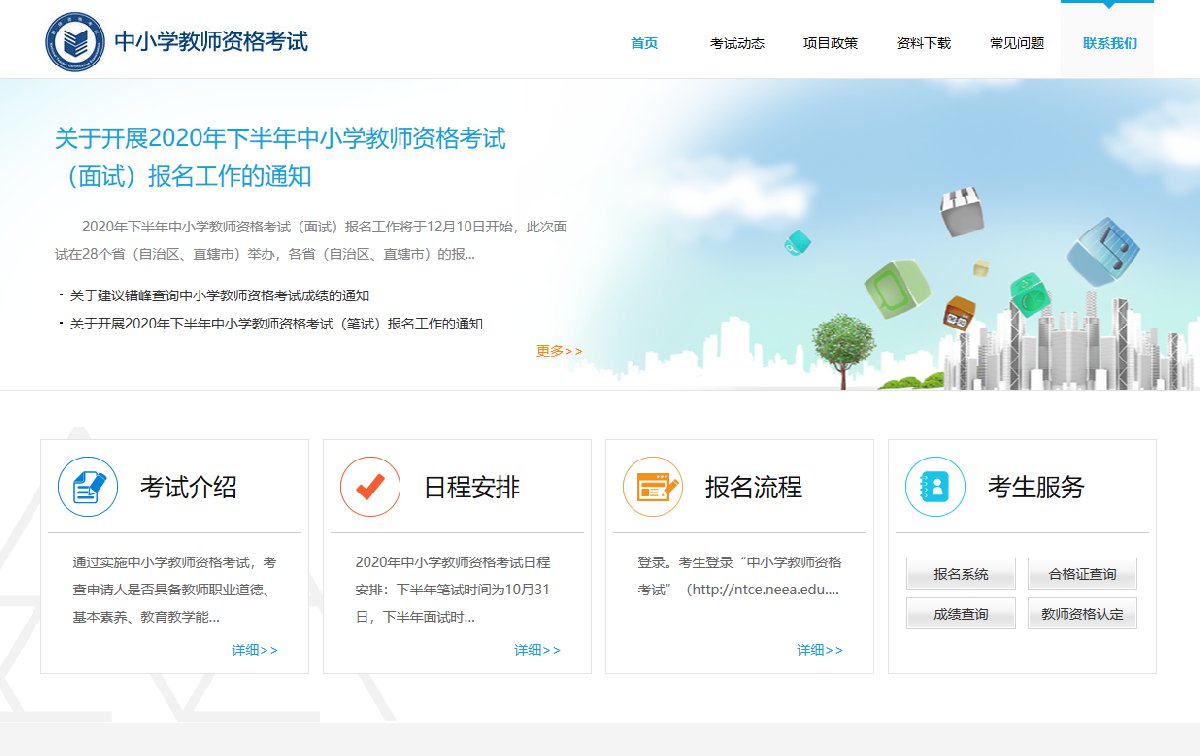Open the 联系我们 tab
This screenshot has height=756, width=1200.
1109,43
